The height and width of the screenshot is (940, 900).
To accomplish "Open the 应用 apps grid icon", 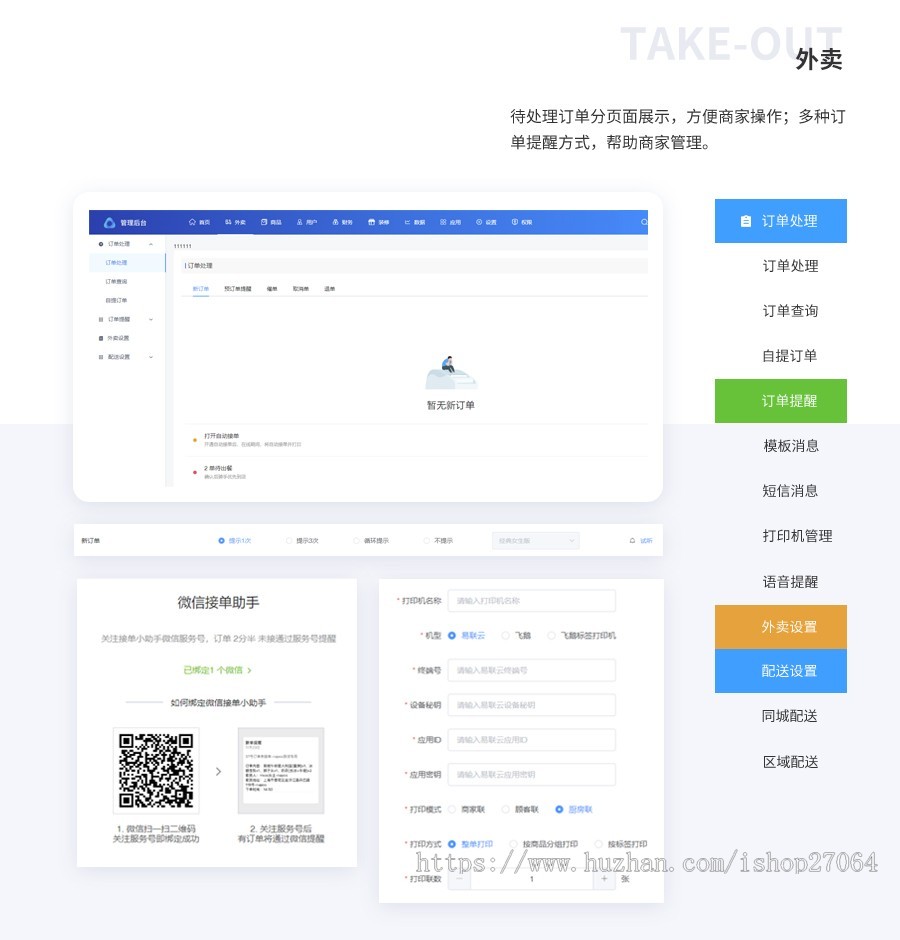I will point(443,222).
